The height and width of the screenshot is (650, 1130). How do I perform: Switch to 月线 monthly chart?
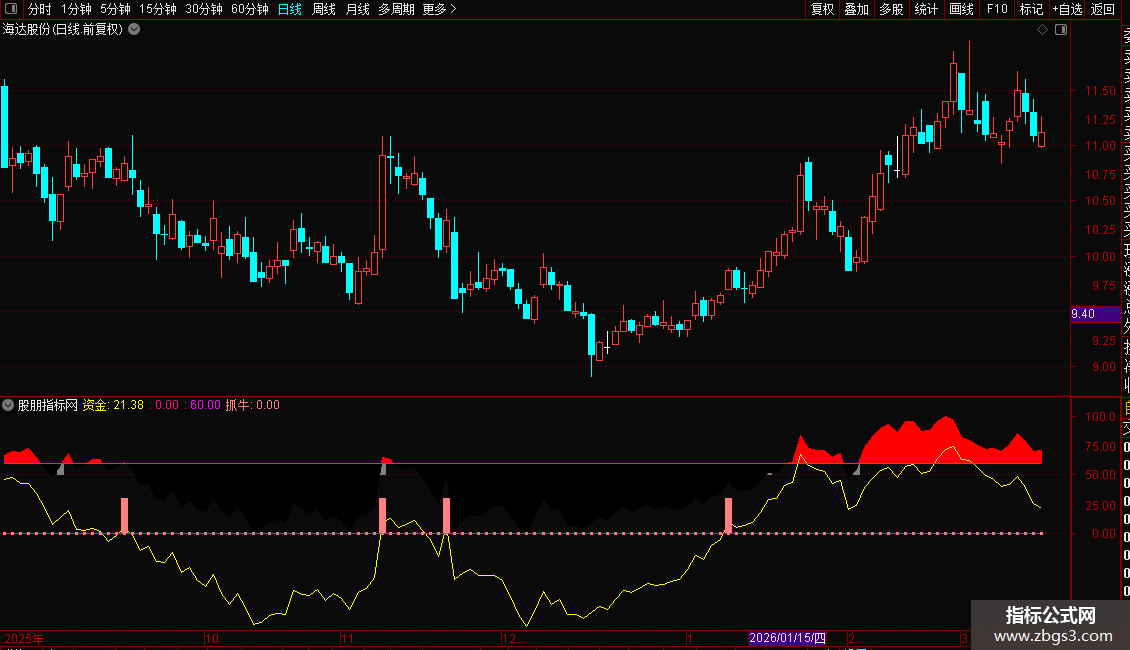tap(357, 9)
